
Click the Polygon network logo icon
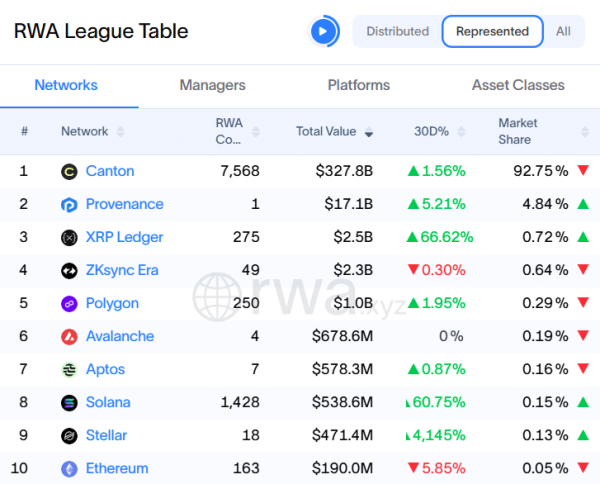pyautogui.click(x=69, y=303)
